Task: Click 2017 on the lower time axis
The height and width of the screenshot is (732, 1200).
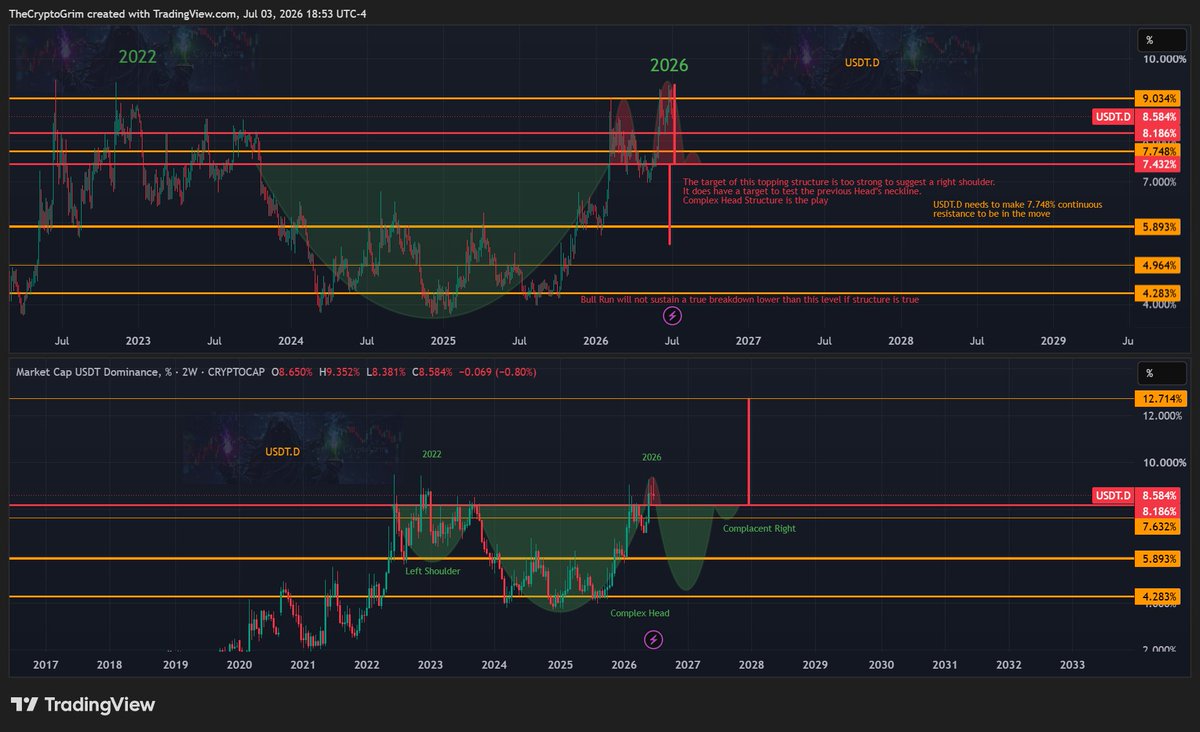Action: point(45,664)
